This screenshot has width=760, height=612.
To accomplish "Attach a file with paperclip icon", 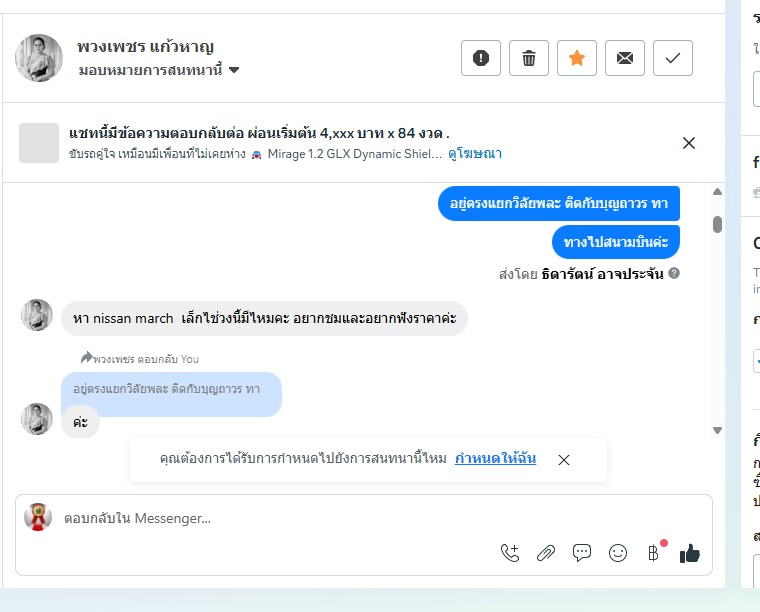I will pos(546,553).
